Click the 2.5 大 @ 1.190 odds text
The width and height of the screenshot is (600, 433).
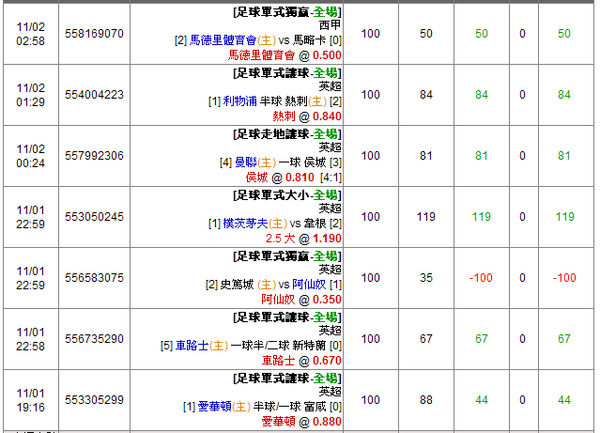pyautogui.click(x=303, y=239)
